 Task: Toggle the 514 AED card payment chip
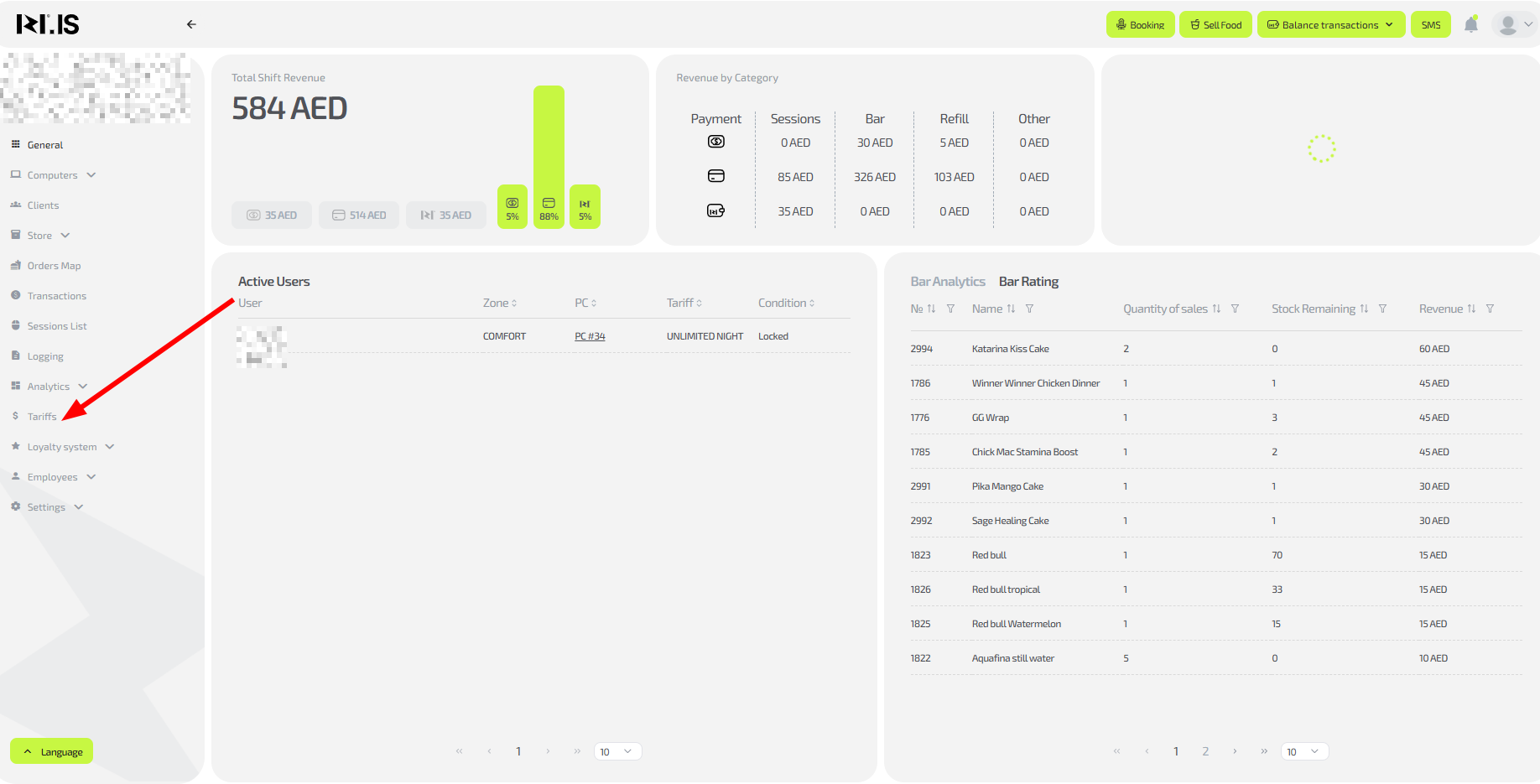point(359,215)
